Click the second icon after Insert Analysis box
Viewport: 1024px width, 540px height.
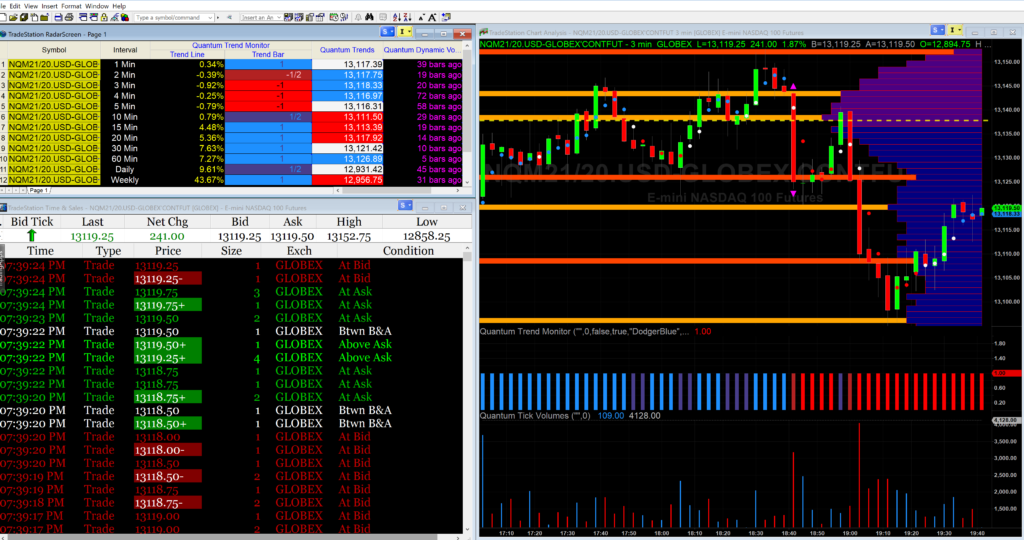click(299, 17)
